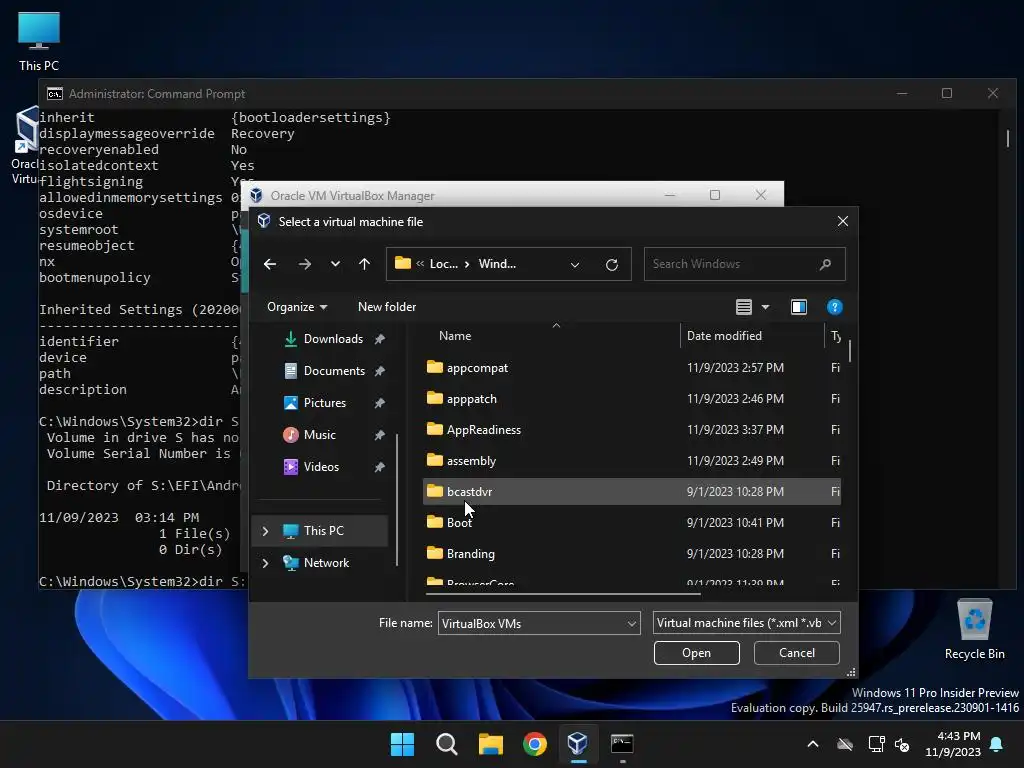This screenshot has height=768, width=1024.
Task: Click the muted volume tray icon
Action: tap(902, 744)
